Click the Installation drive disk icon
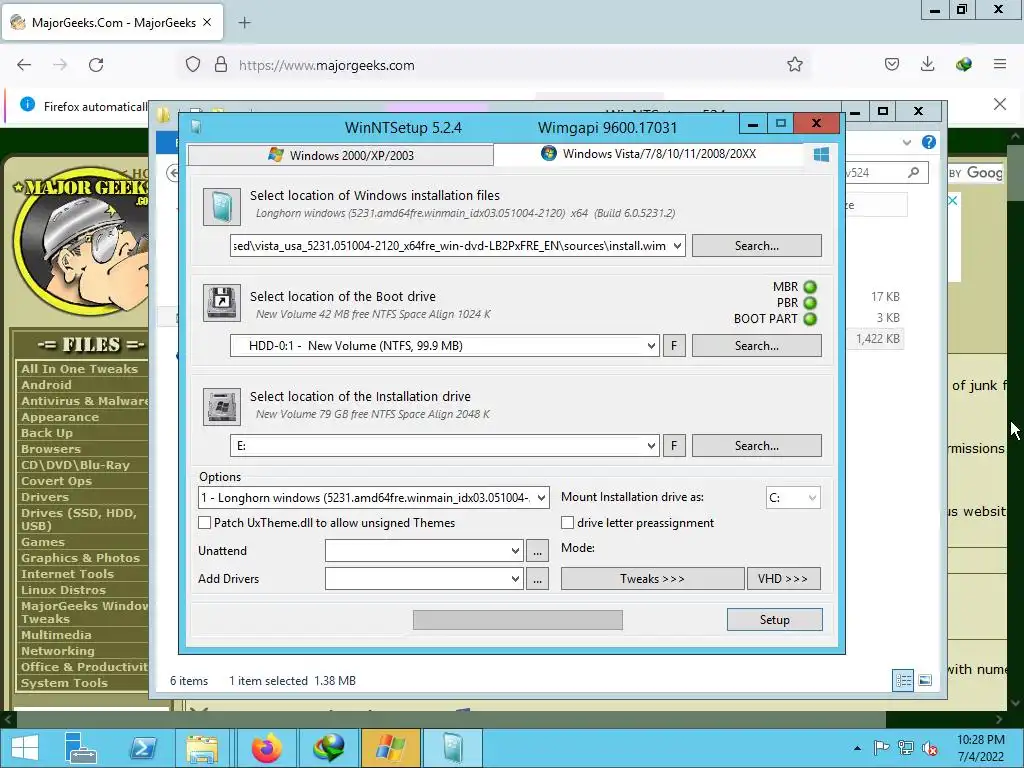This screenshot has height=768, width=1024. pos(221,407)
